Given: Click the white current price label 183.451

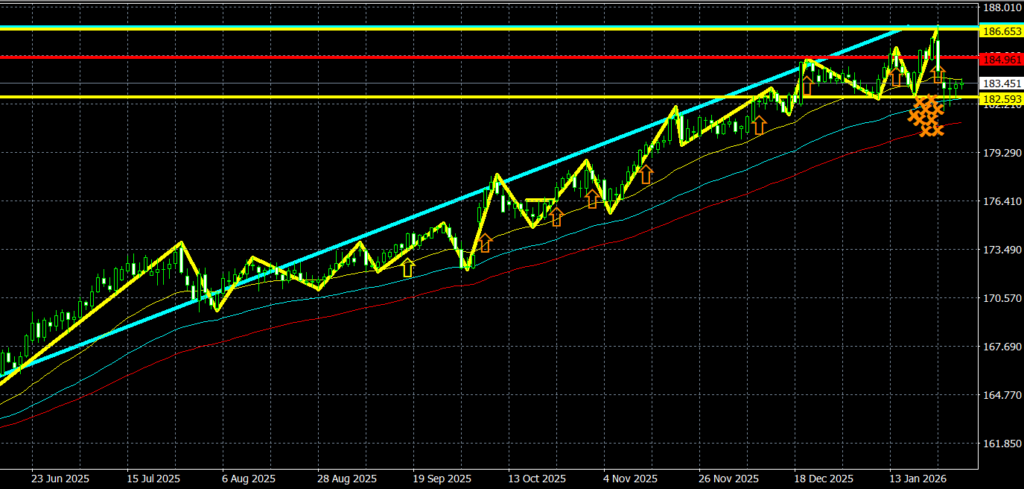Looking at the screenshot, I should [1000, 84].
